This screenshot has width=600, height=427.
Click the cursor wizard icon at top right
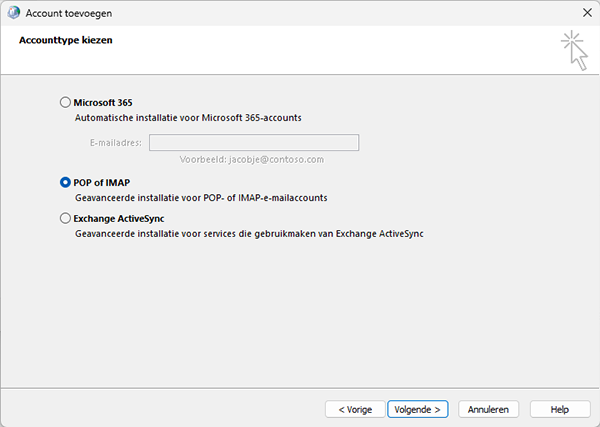click(x=575, y=51)
